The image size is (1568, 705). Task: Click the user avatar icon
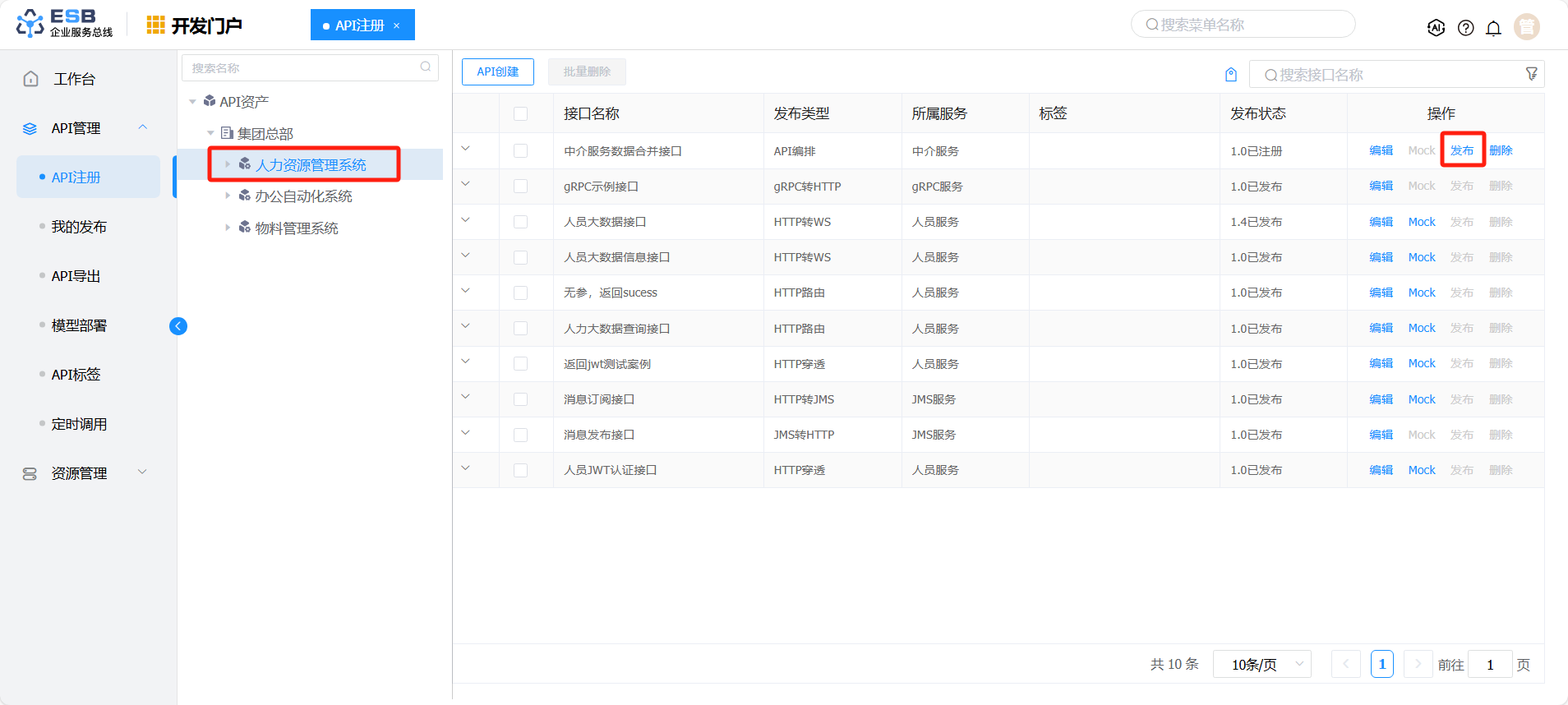[x=1526, y=27]
